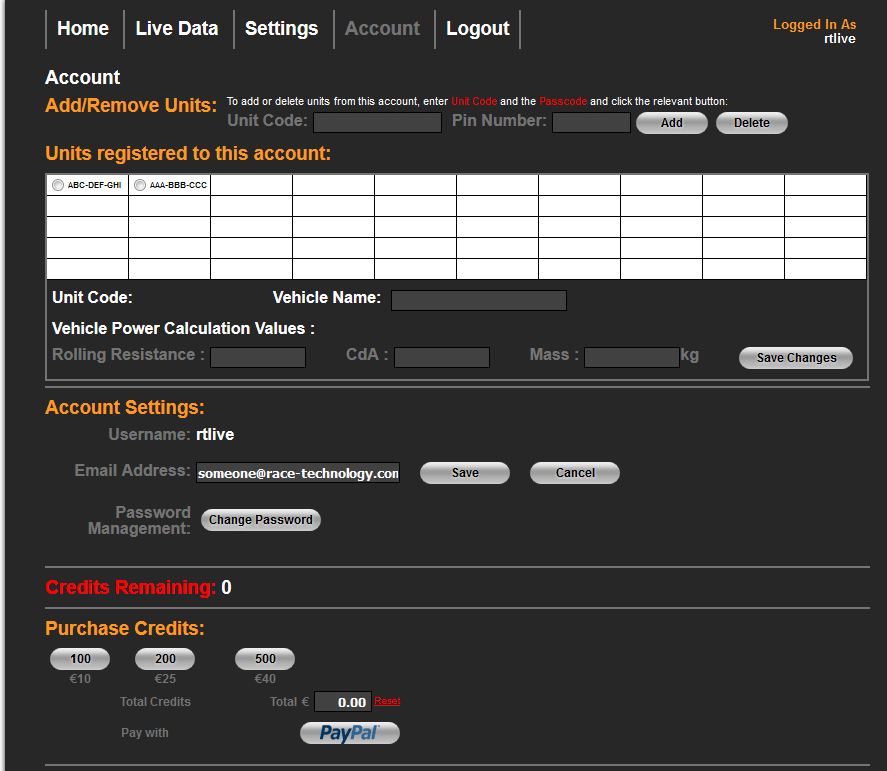The height and width of the screenshot is (771, 887).
Task: Click the Add unit button
Action: click(671, 123)
